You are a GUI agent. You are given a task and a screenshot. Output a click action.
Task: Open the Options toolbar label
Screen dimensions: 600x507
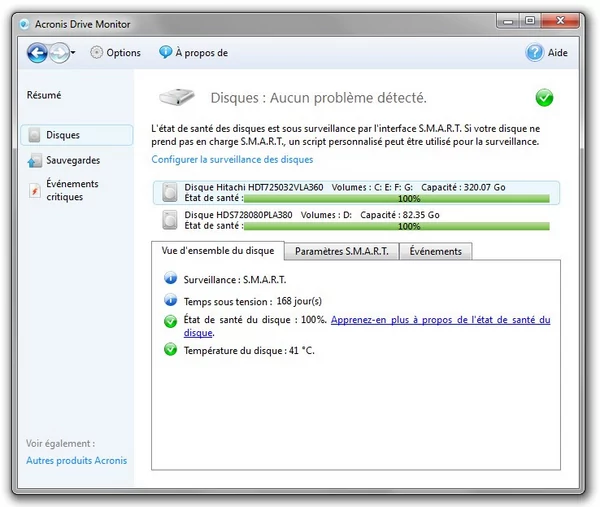pyautogui.click(x=123, y=53)
